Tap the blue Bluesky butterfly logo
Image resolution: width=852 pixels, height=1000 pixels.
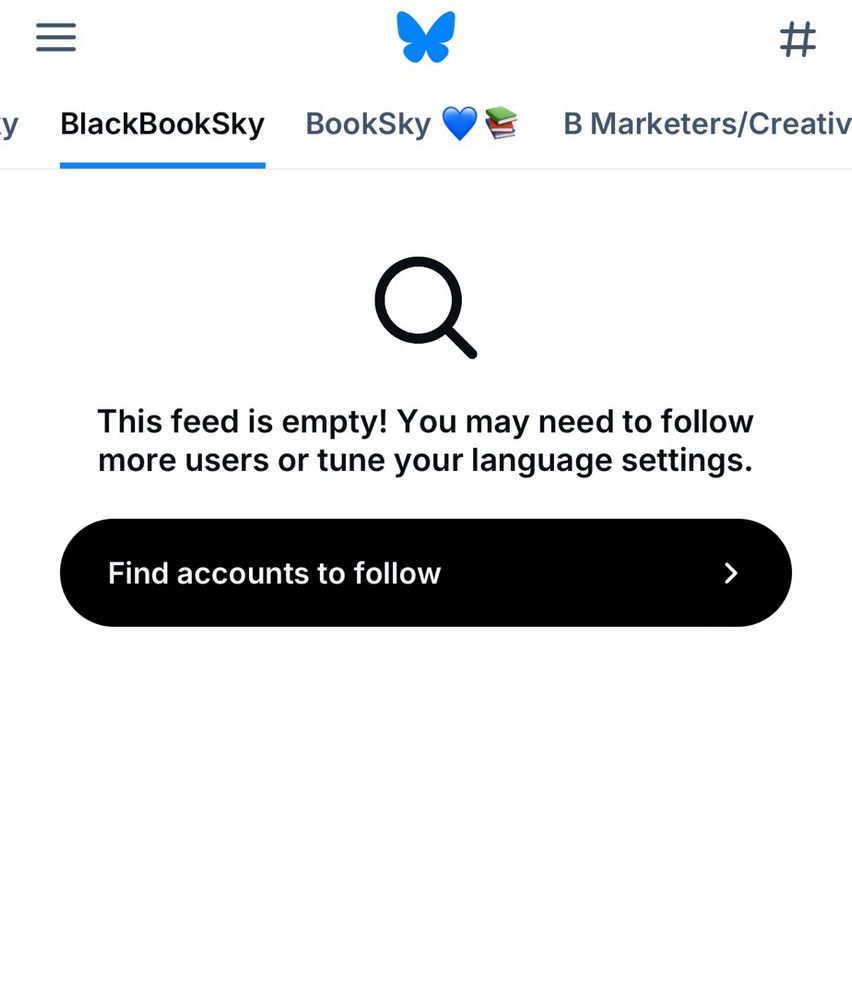point(426,37)
